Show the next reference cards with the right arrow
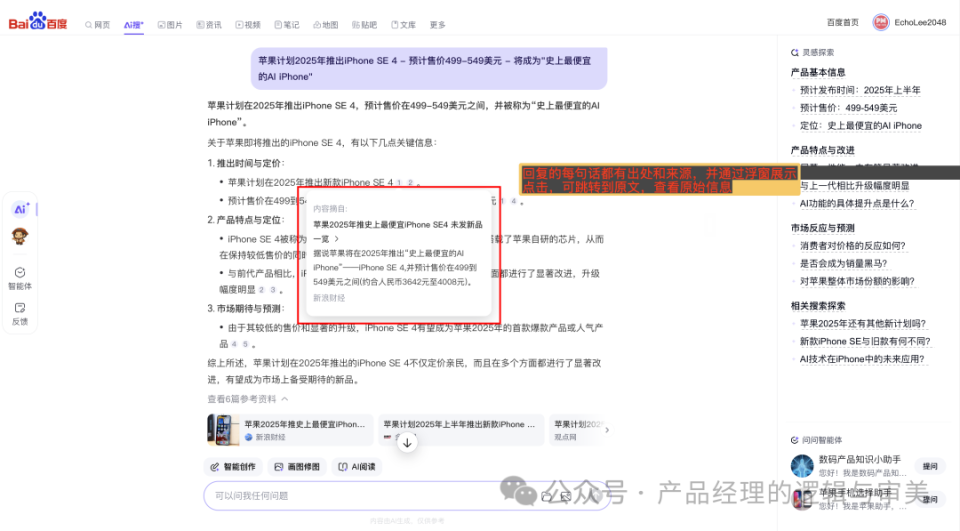The image size is (960, 531). point(607,430)
